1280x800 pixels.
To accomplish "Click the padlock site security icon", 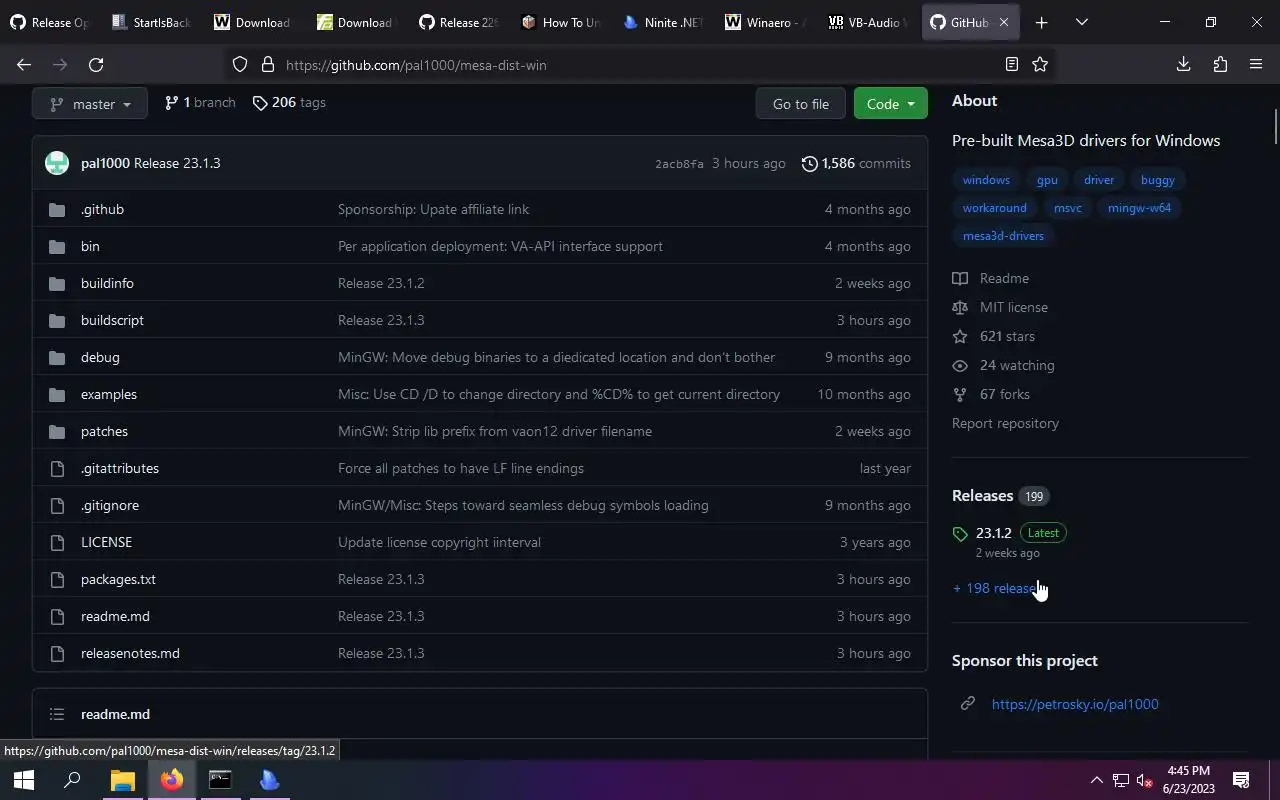I will tap(268, 65).
